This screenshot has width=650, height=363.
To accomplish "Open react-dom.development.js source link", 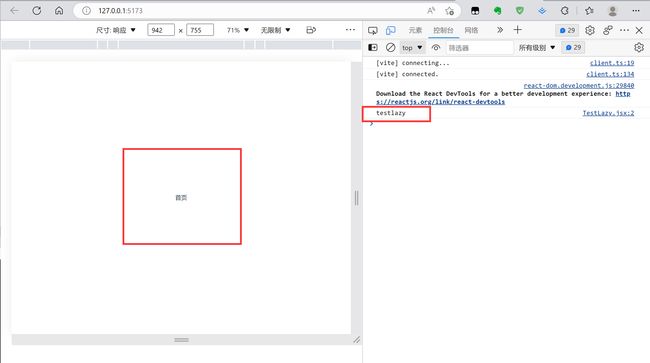I will tap(579, 85).
